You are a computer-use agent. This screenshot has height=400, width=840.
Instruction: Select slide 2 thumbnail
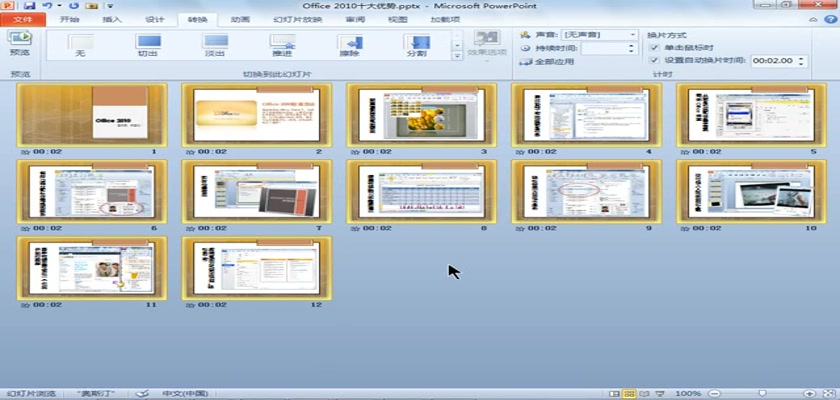[257, 115]
